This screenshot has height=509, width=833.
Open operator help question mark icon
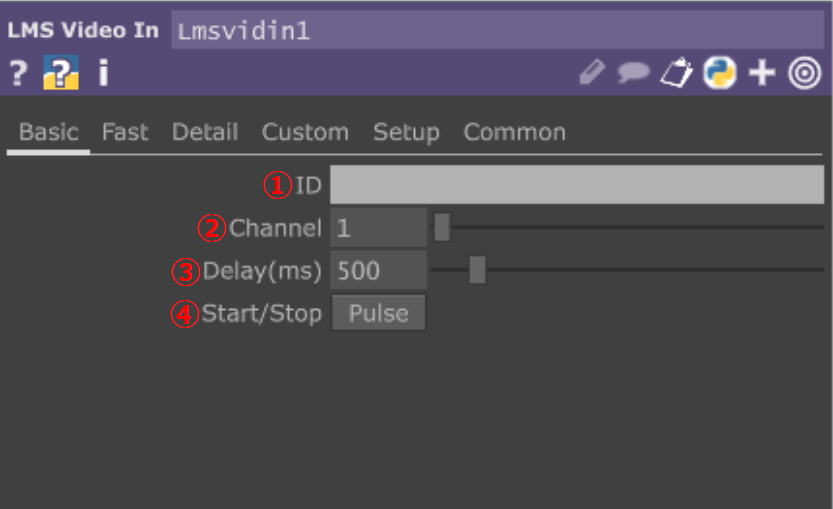pos(18,73)
